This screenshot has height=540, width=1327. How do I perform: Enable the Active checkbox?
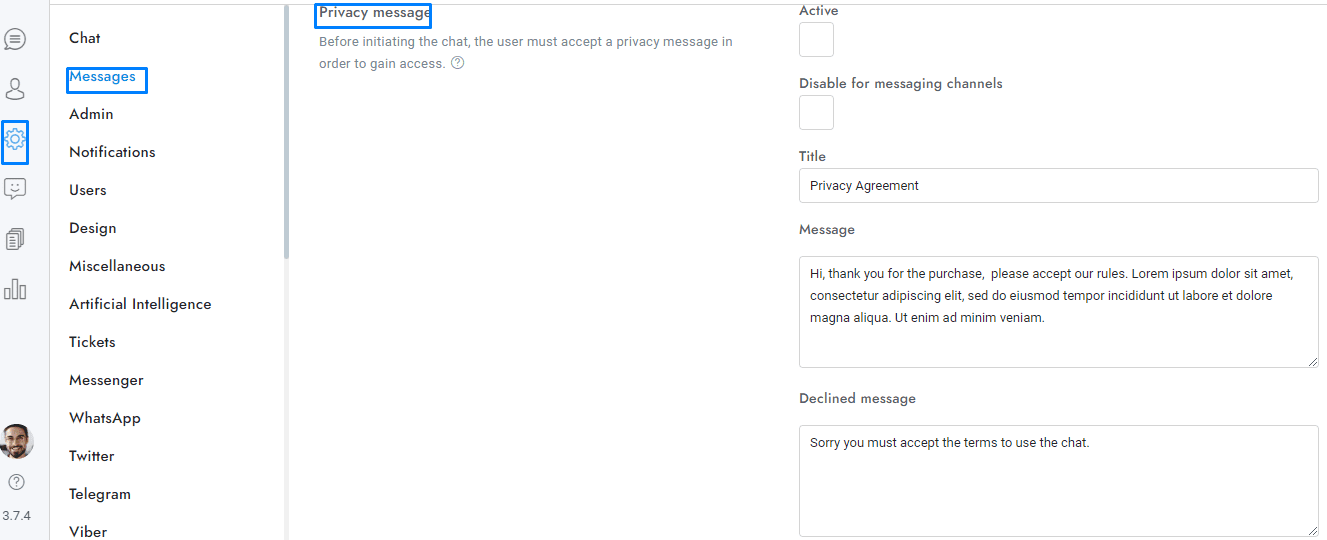(816, 40)
